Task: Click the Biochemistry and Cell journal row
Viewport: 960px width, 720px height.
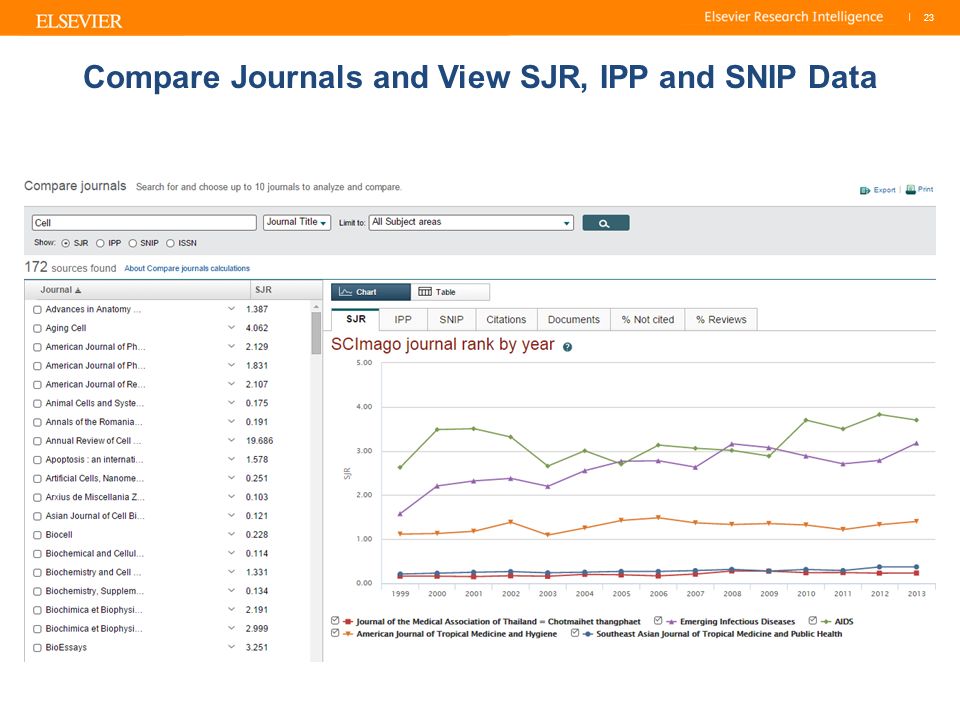Action: pyautogui.click(x=168, y=572)
